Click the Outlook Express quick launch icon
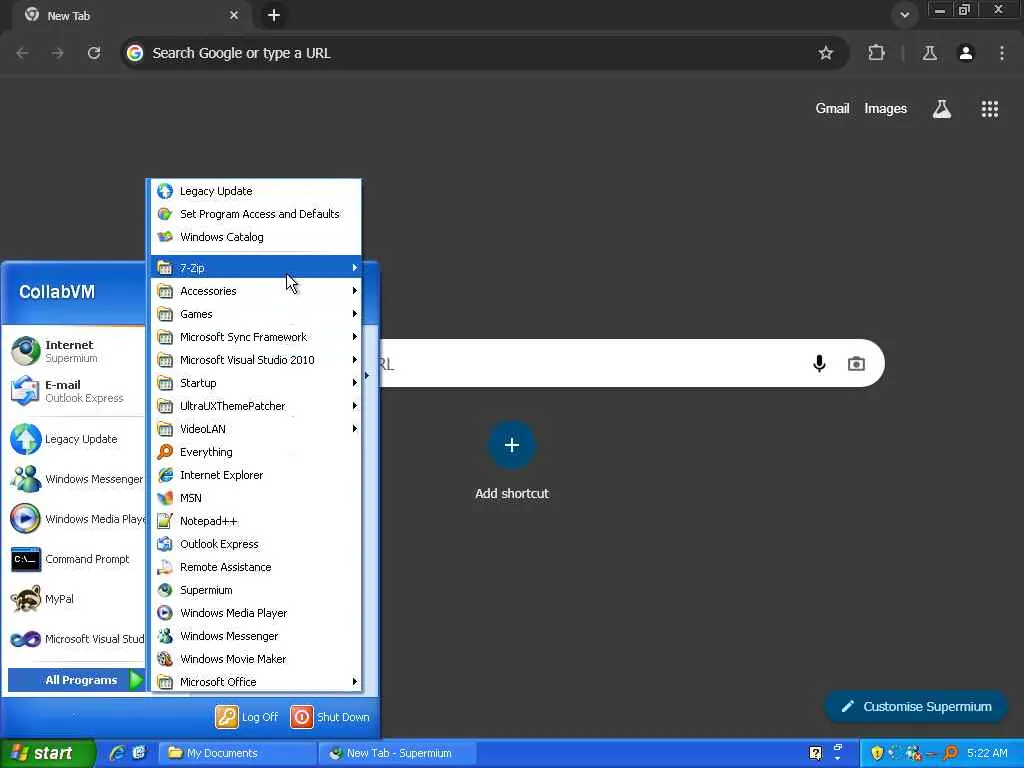1024x768 pixels. [139, 753]
